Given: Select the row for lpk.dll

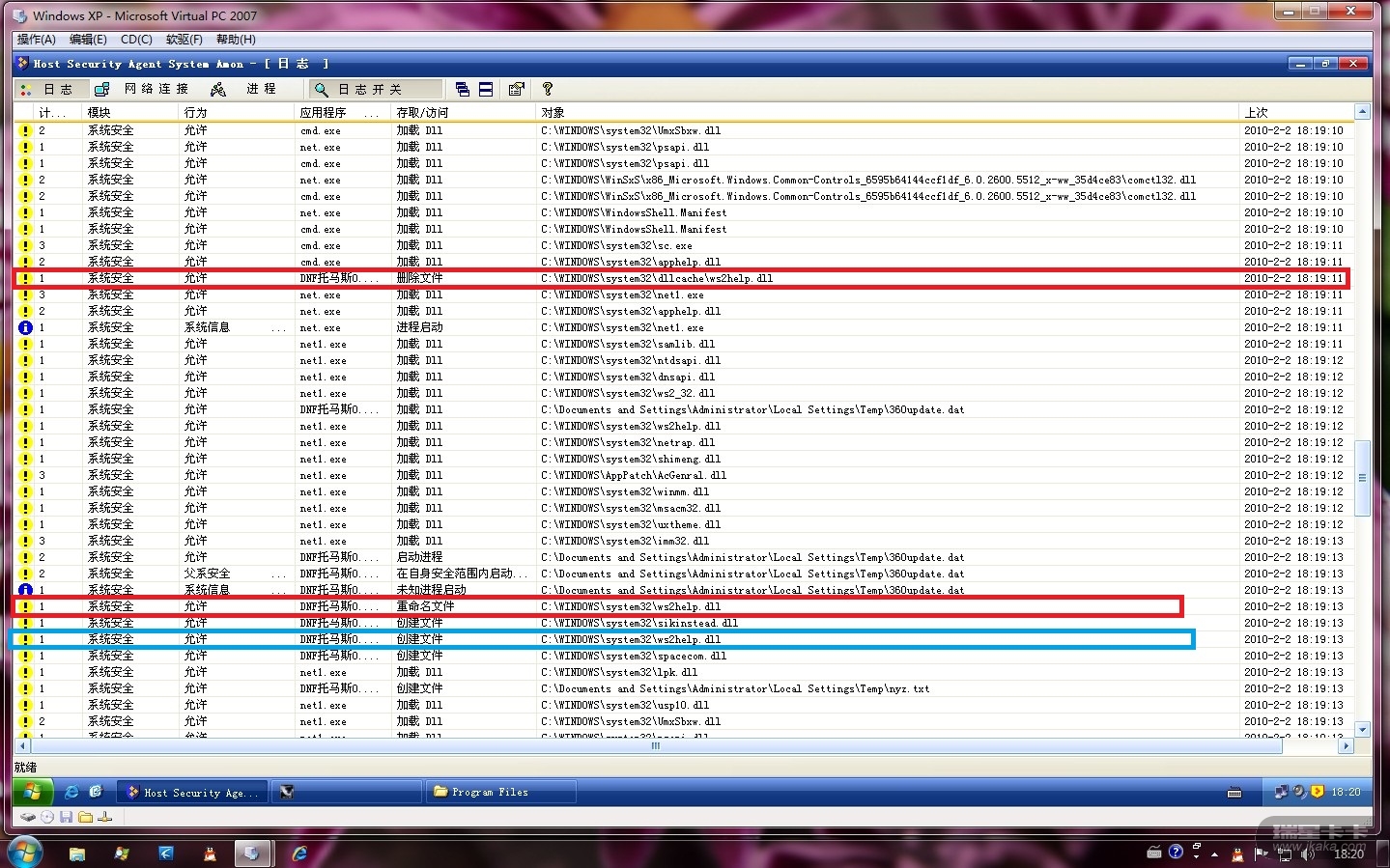Looking at the screenshot, I should 684,672.
